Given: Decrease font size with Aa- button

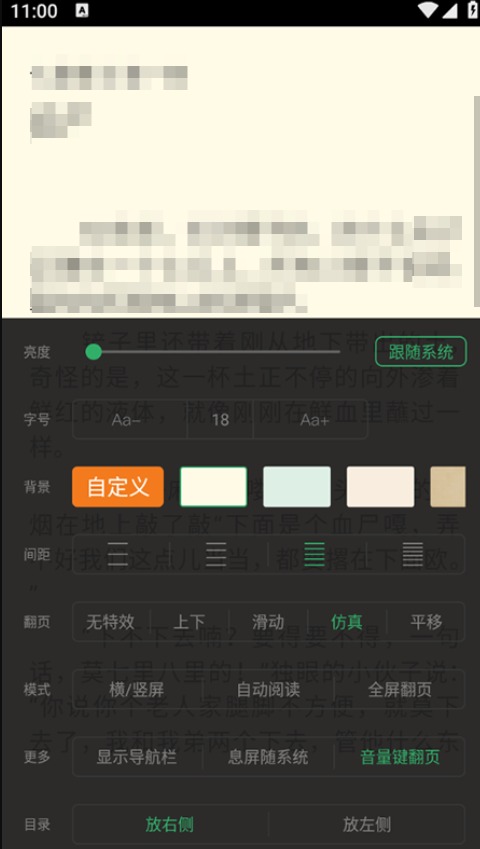Looking at the screenshot, I should [126, 420].
